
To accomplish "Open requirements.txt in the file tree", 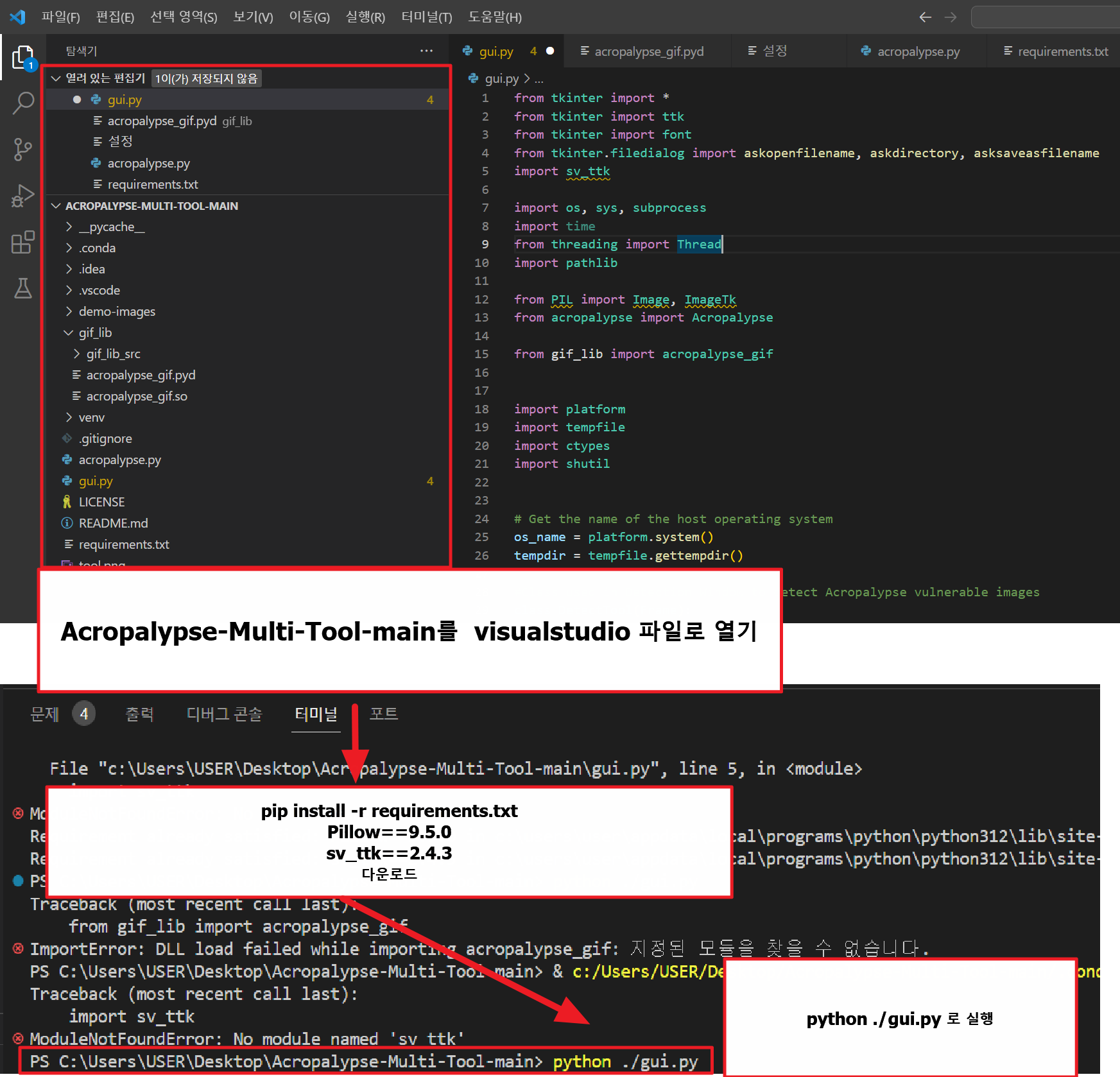I will (x=124, y=544).
